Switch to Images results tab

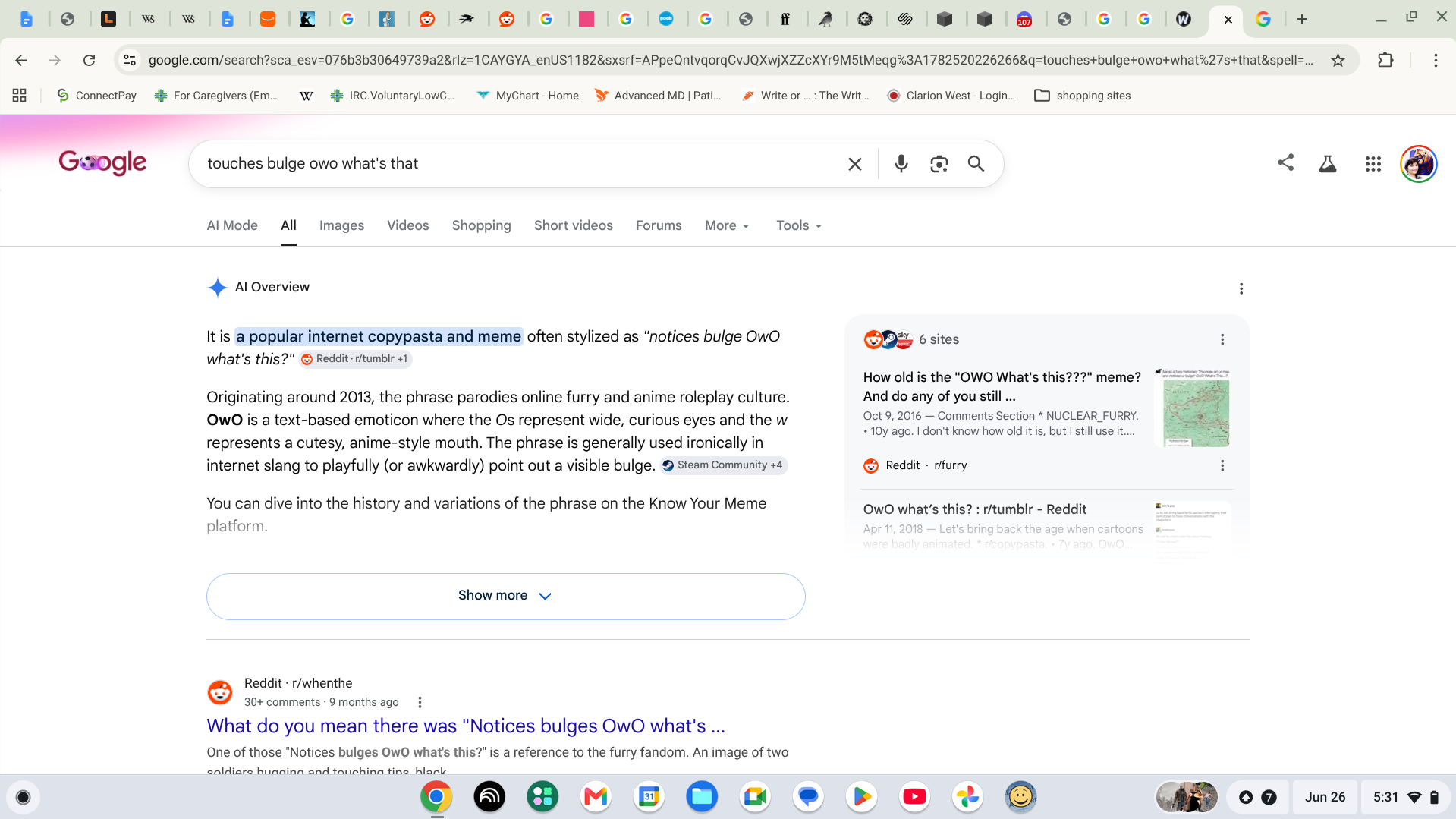(x=341, y=225)
